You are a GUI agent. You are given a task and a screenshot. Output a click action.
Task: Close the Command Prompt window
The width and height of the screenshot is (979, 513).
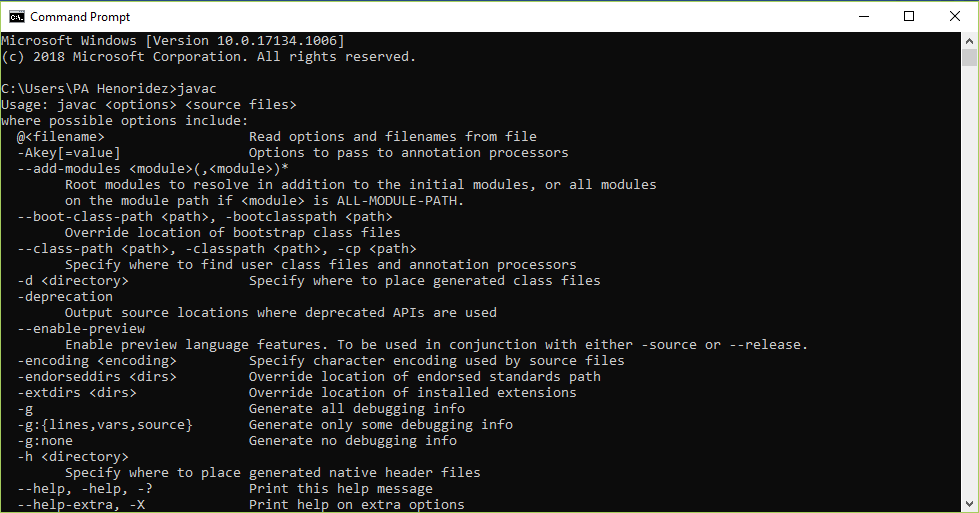[955, 16]
